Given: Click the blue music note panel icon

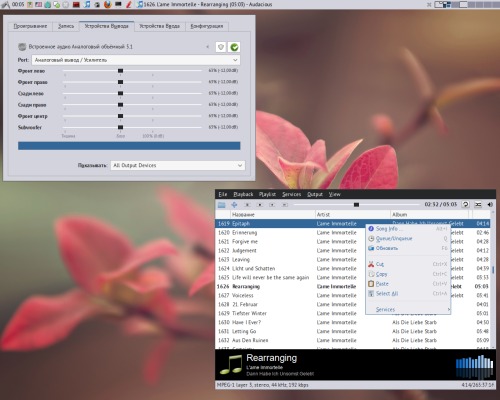Looking at the screenshot, I should 87,4.
